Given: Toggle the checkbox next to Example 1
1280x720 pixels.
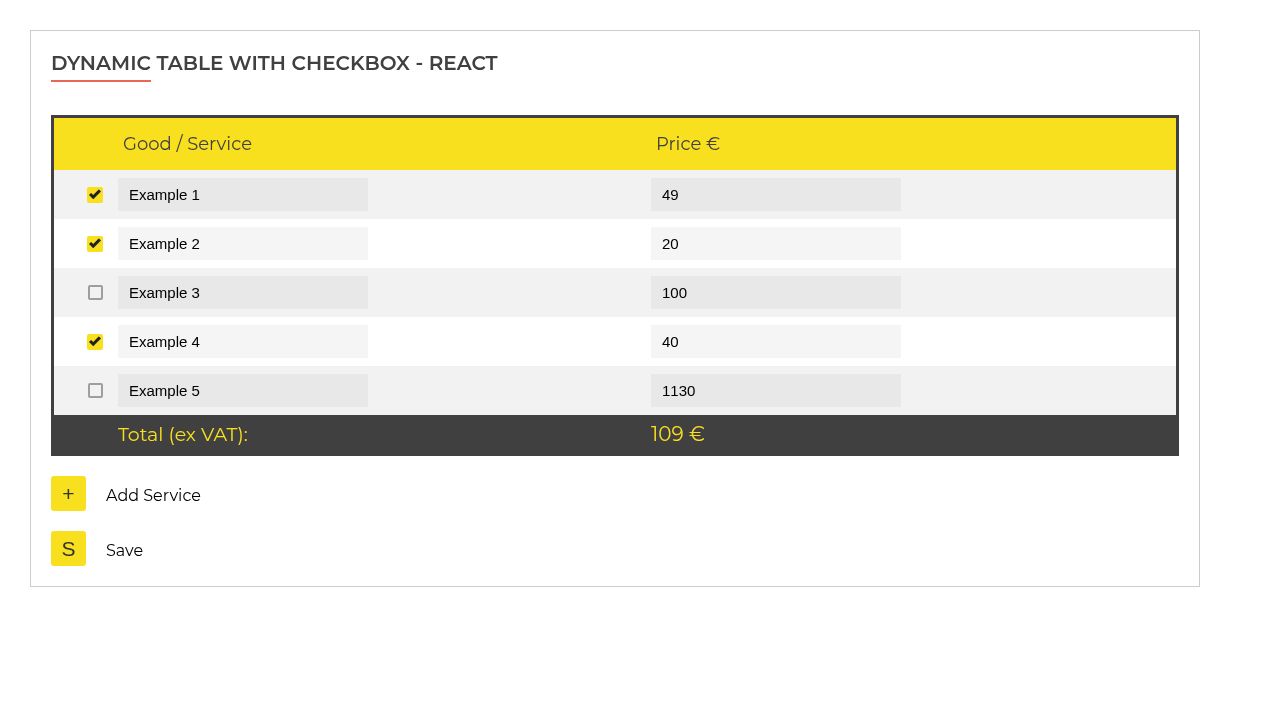Looking at the screenshot, I should 95,195.
